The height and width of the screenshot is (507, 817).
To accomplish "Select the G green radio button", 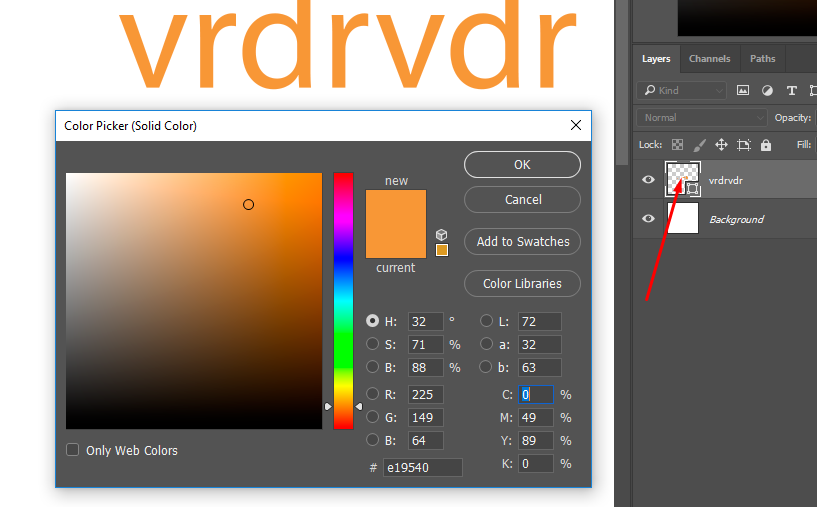I will click(372, 417).
